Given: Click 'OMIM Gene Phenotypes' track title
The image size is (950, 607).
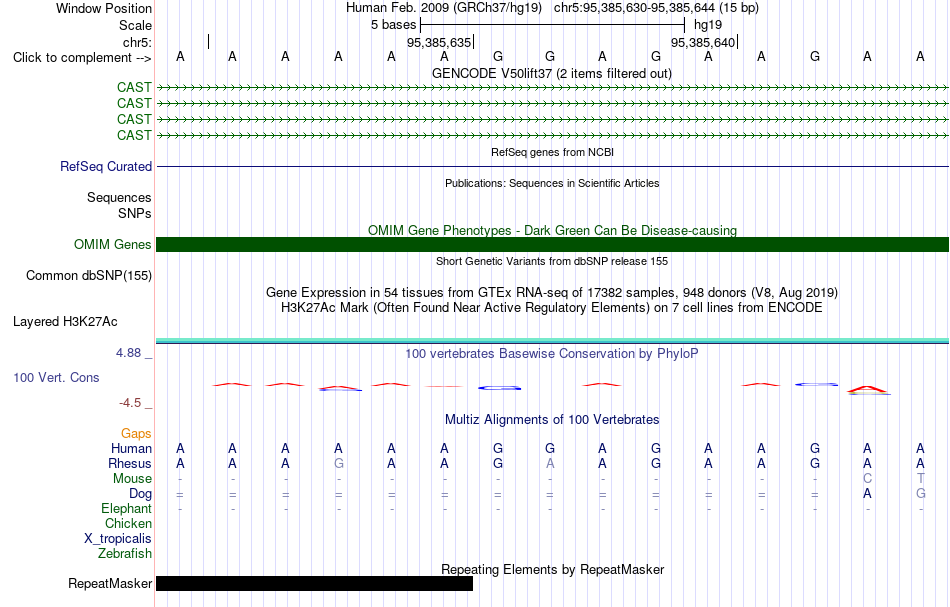Looking at the screenshot, I should (x=552, y=231).
